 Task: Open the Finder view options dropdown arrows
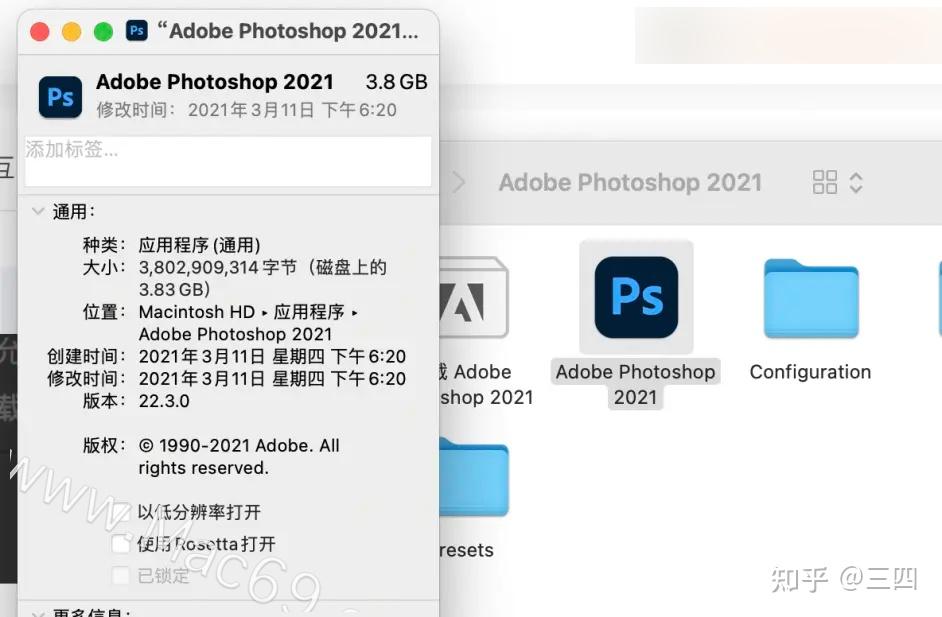click(x=856, y=182)
